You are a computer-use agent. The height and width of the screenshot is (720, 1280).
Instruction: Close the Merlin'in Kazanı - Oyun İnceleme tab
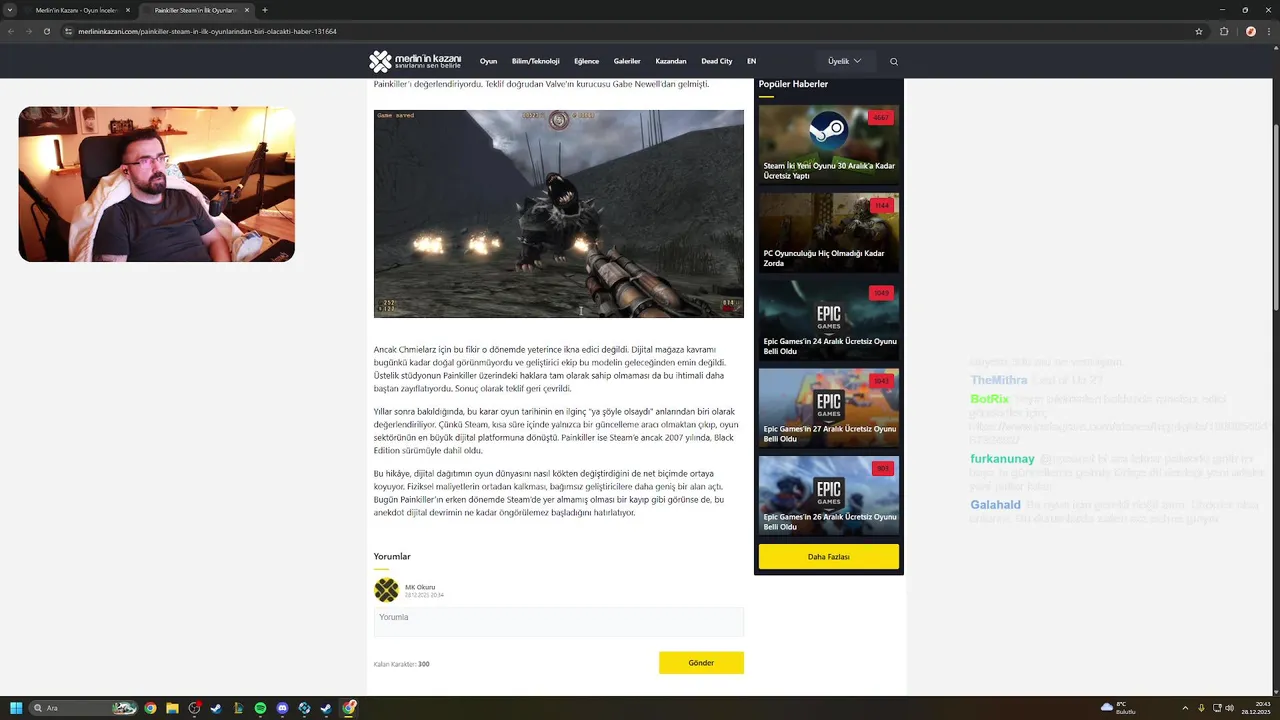[x=127, y=10]
